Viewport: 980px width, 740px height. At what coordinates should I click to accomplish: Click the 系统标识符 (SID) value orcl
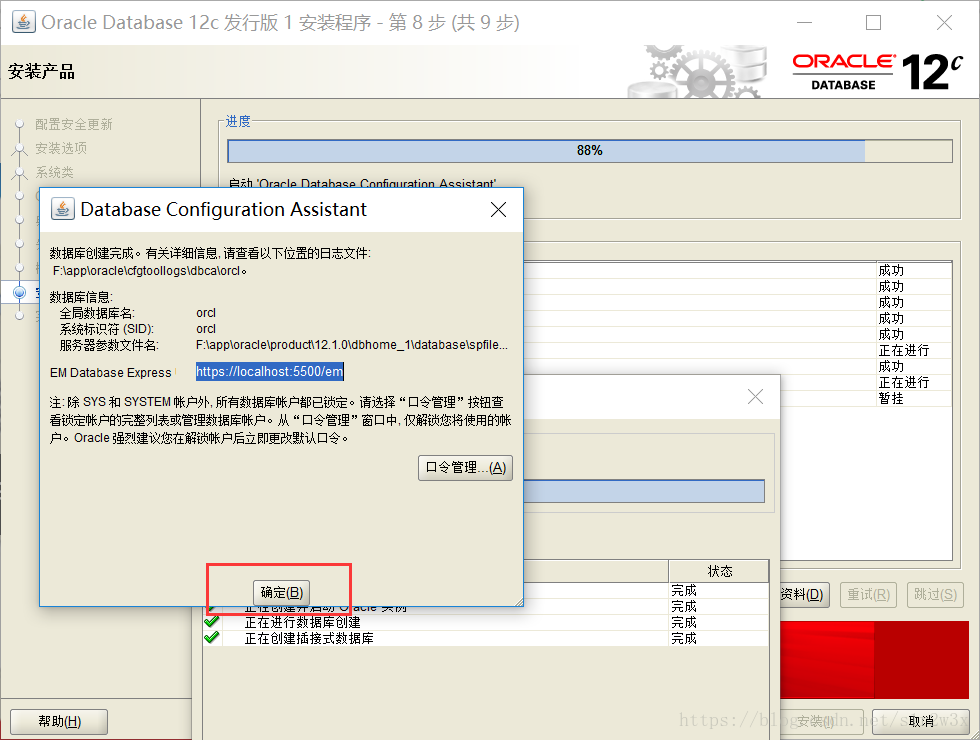[x=206, y=329]
